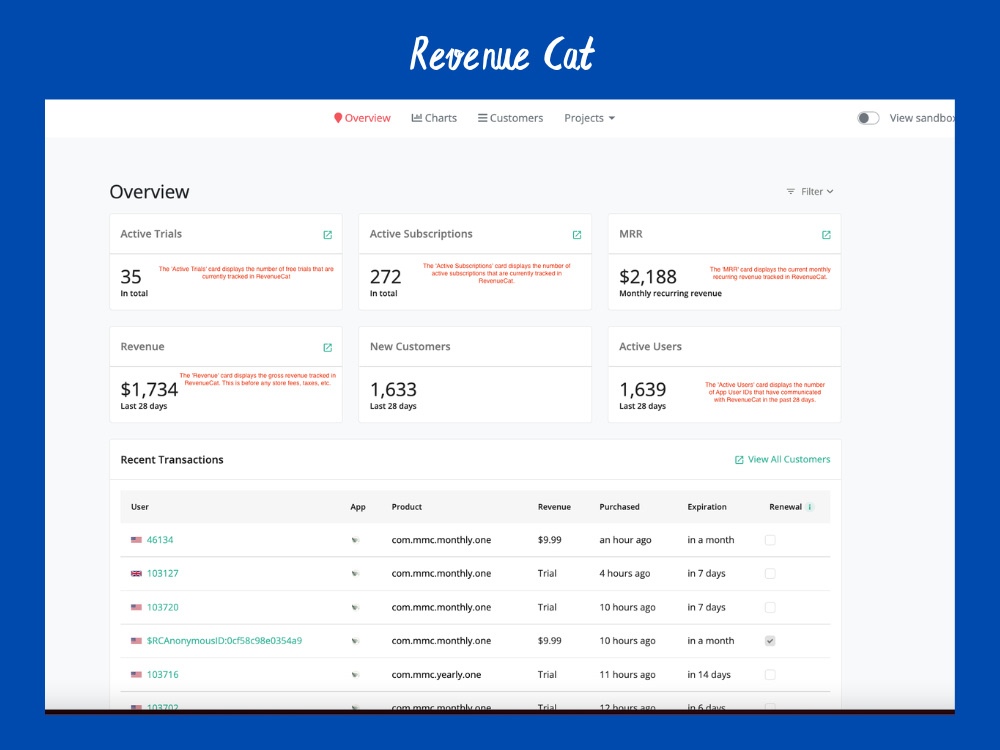Click the app icon in the RCAnonymousID row
The height and width of the screenshot is (750, 1000).
pyautogui.click(x=355, y=641)
